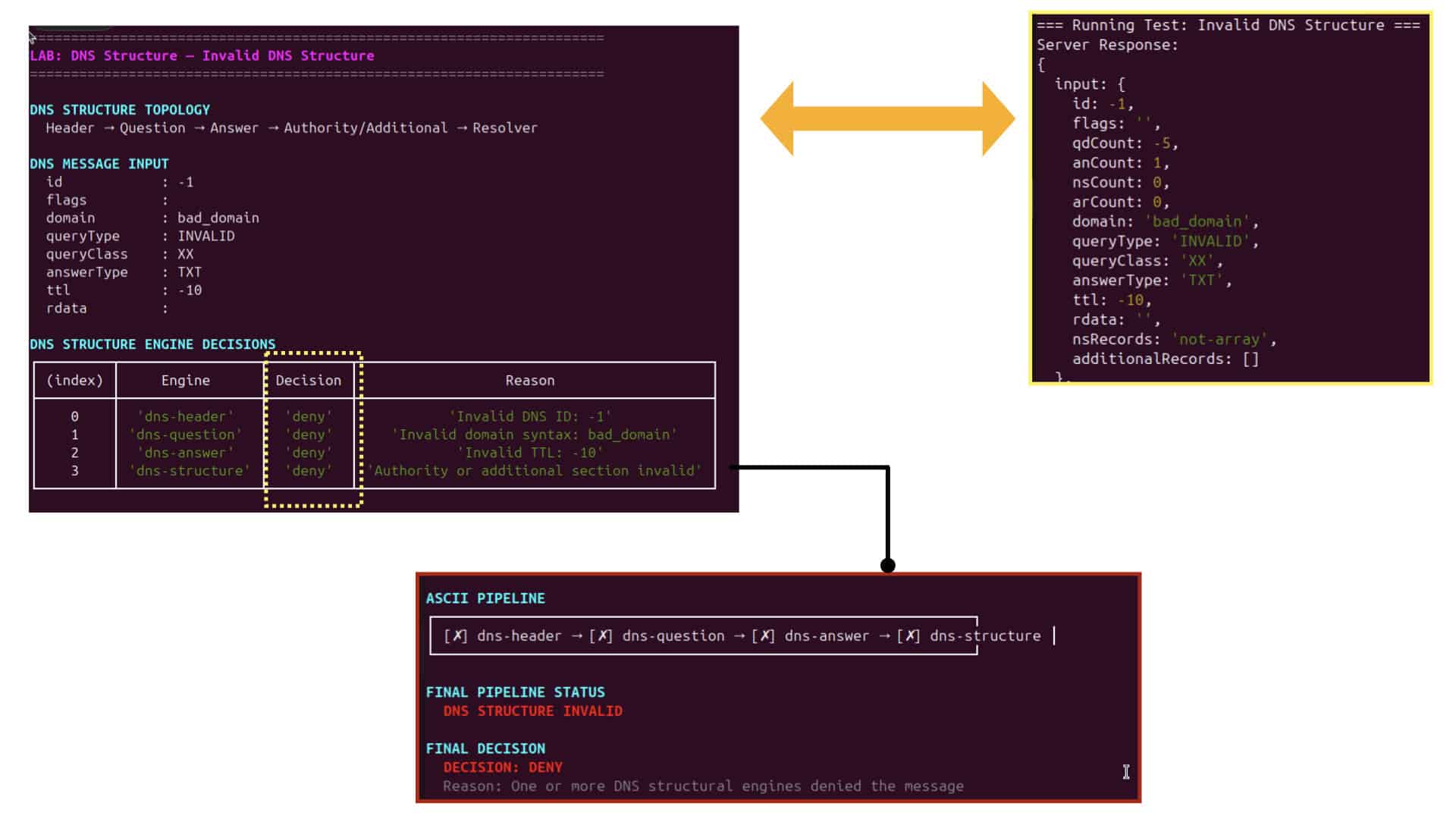Screen dimensions: 1456x819
Task: Select the dns-header X marker in pipeline
Action: click(455, 635)
